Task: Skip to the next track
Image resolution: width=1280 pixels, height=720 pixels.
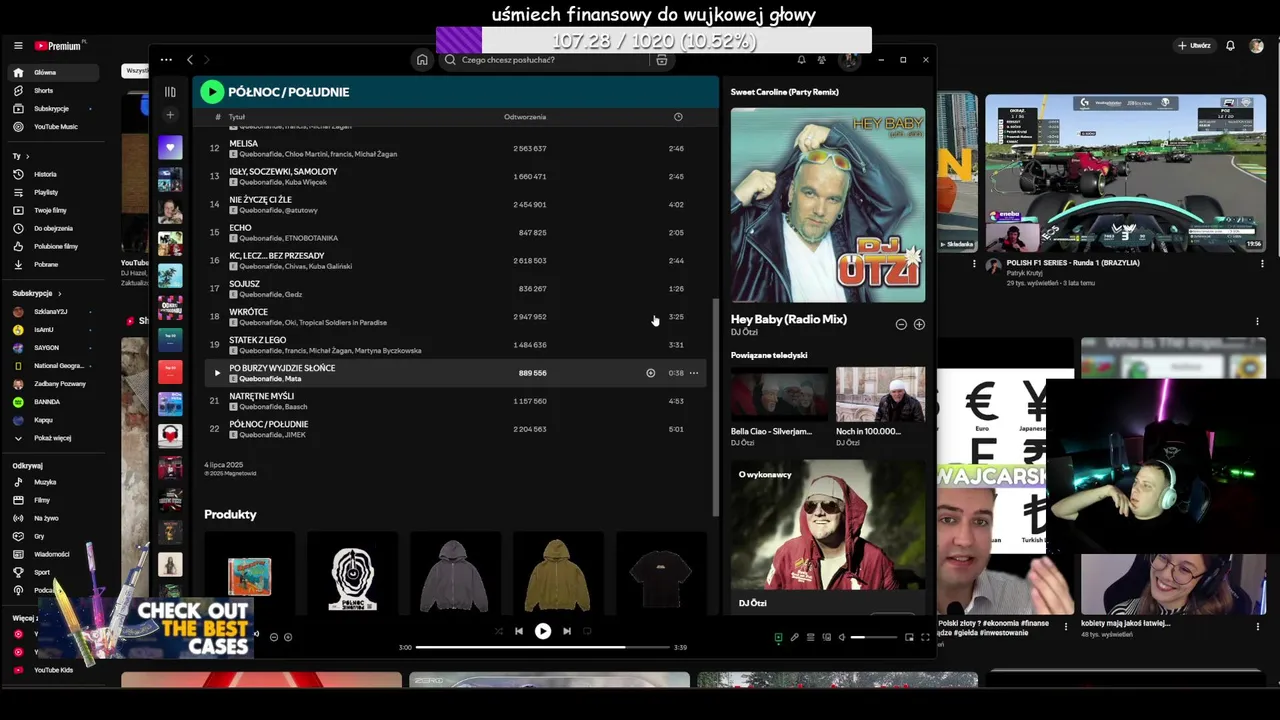Action: 567,631
